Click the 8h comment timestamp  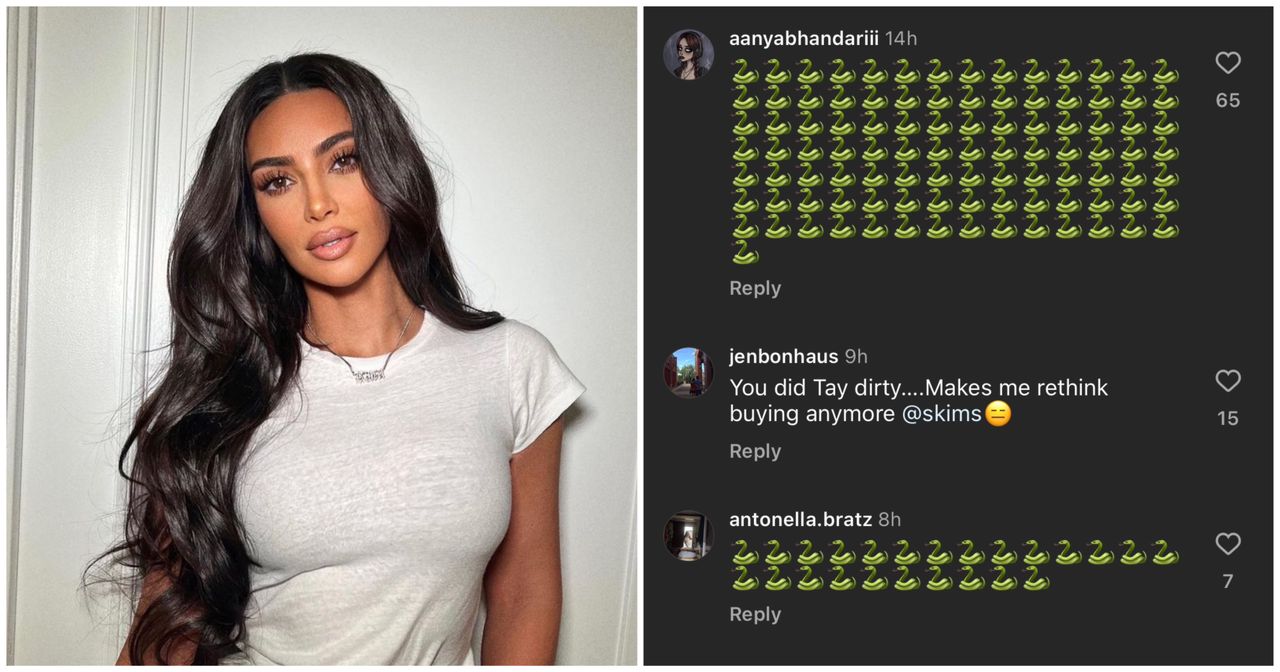(889, 520)
